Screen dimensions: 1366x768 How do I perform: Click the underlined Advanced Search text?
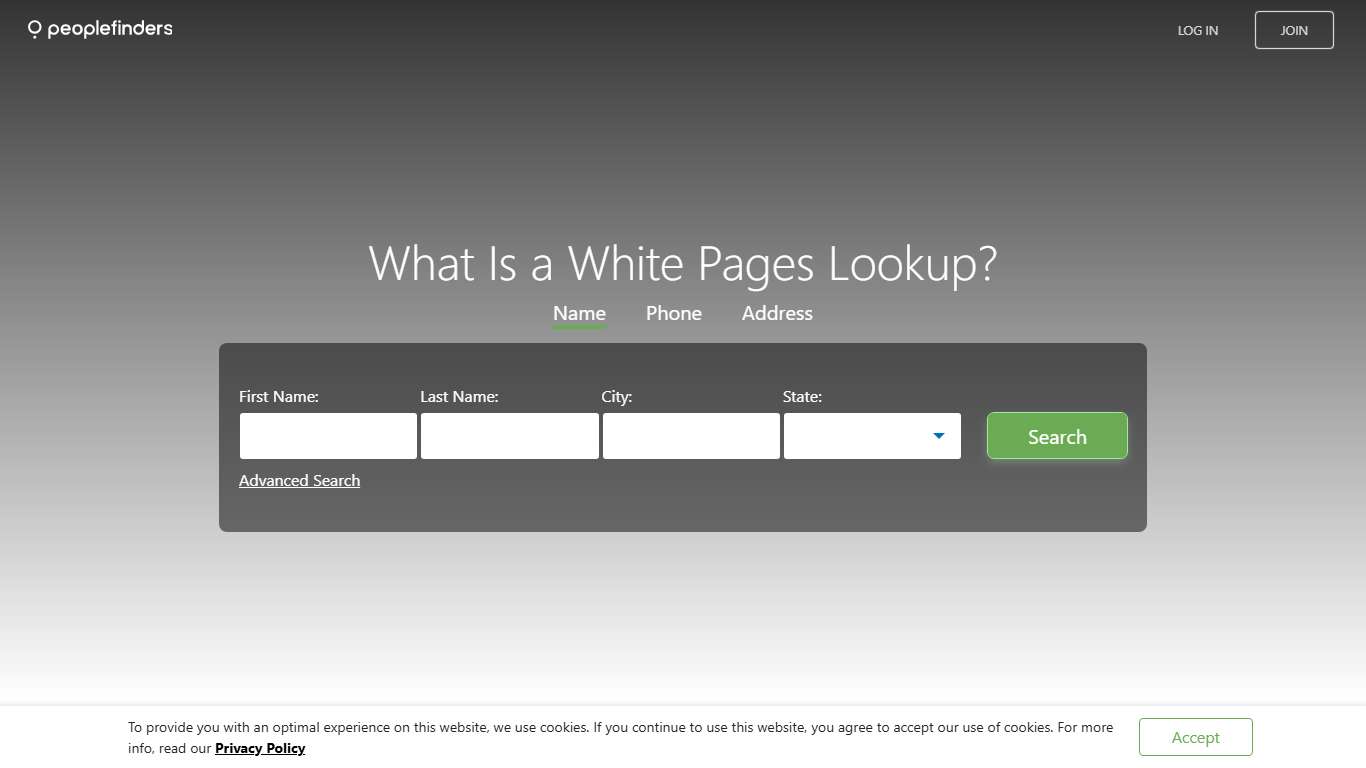[x=299, y=481]
